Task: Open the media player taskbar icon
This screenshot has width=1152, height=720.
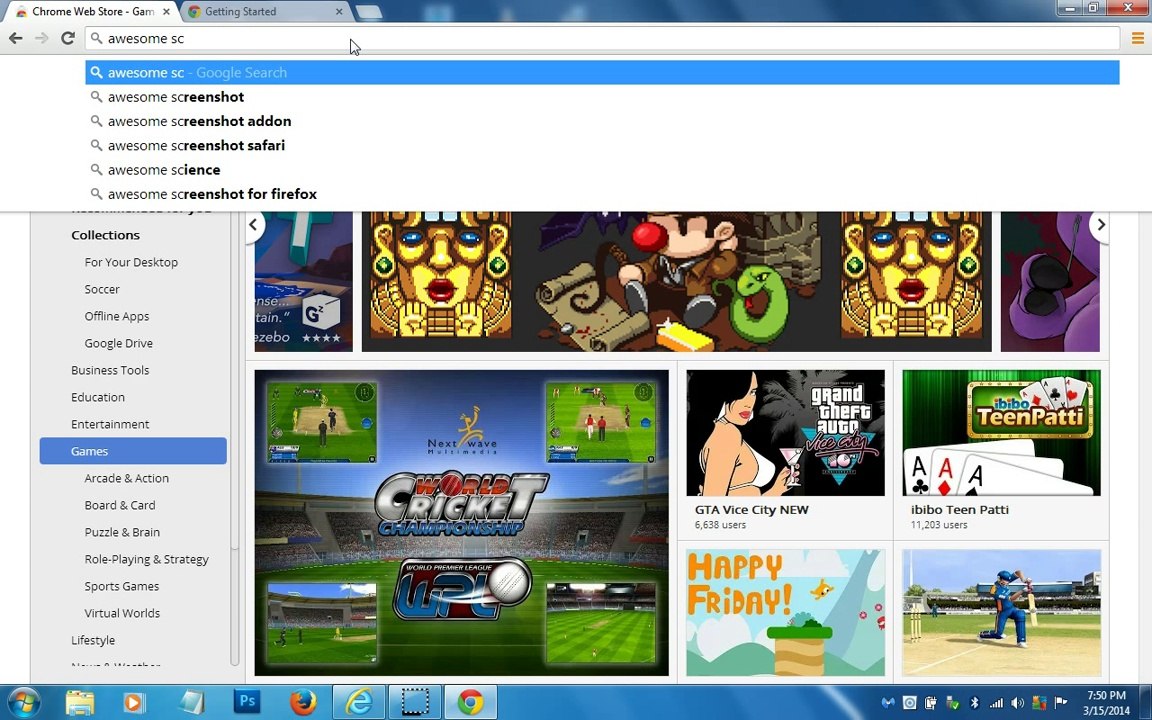Action: (134, 702)
